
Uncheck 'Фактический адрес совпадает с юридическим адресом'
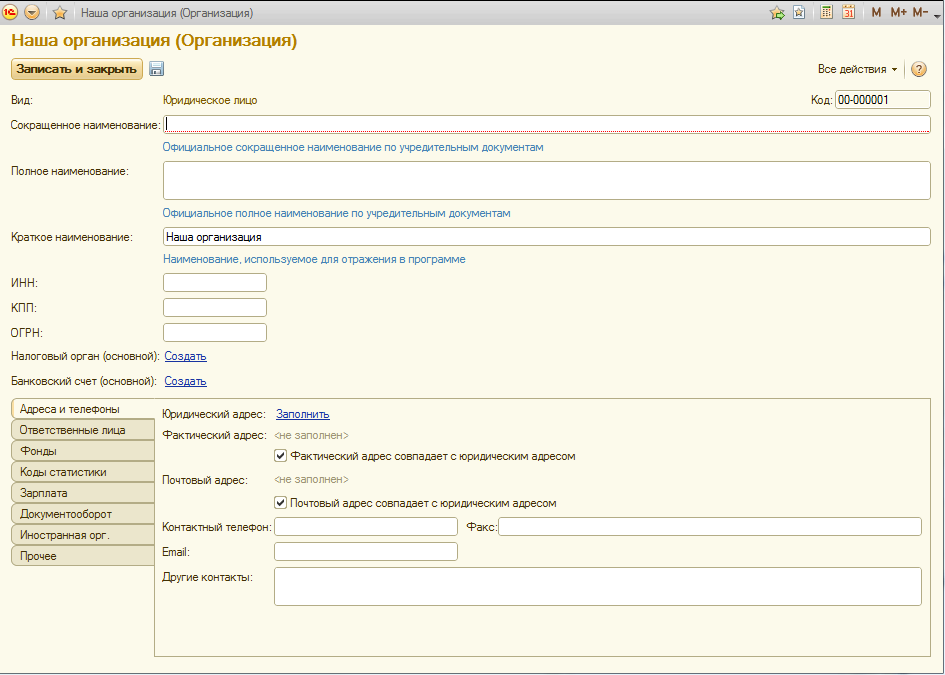point(281,456)
